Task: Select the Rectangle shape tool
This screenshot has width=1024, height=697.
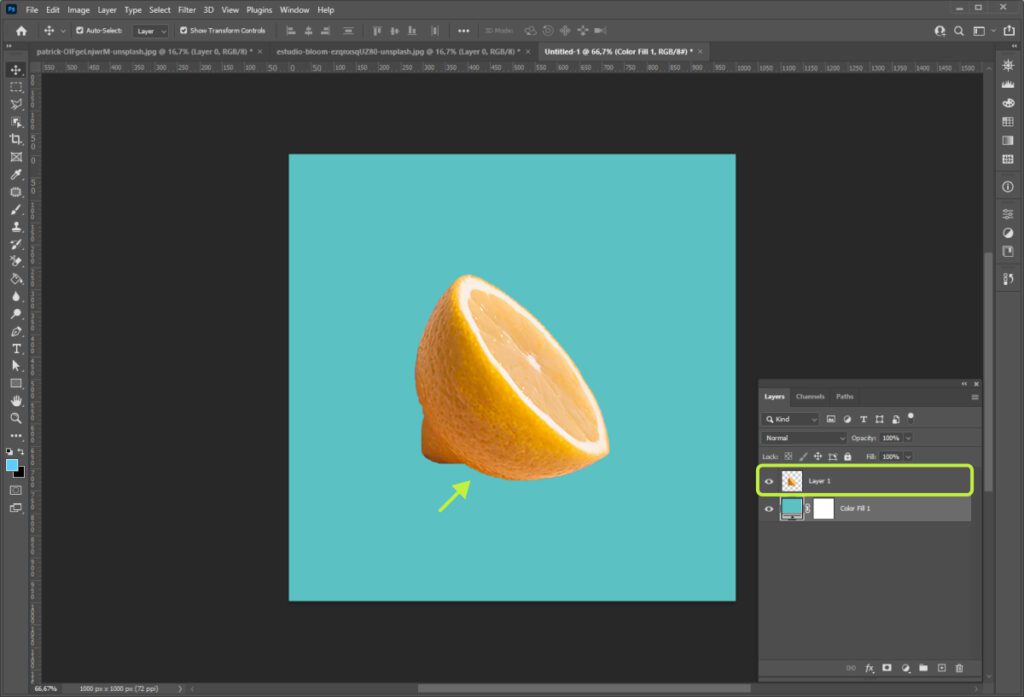Action: coord(16,383)
